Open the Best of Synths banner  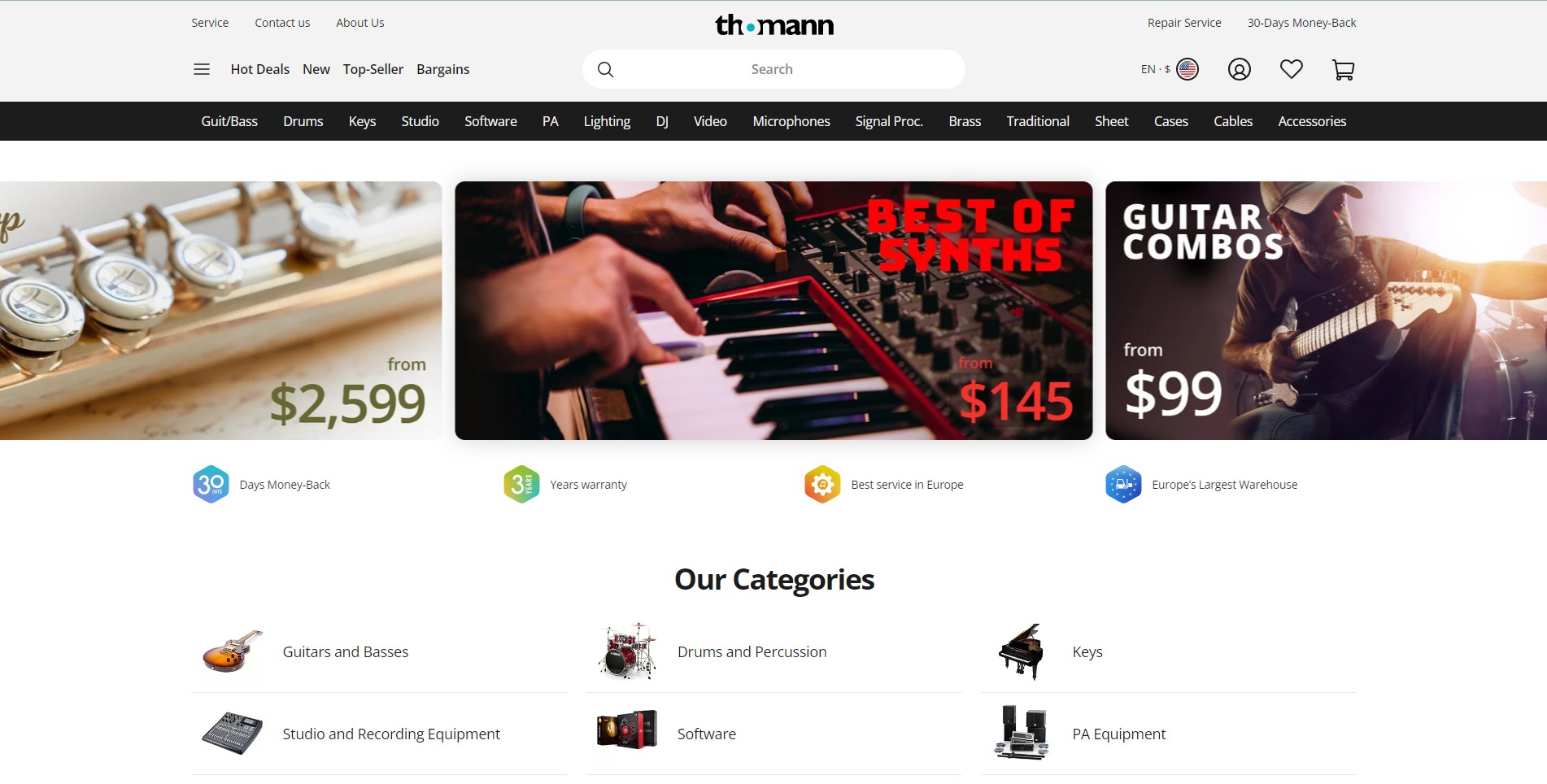coord(773,311)
